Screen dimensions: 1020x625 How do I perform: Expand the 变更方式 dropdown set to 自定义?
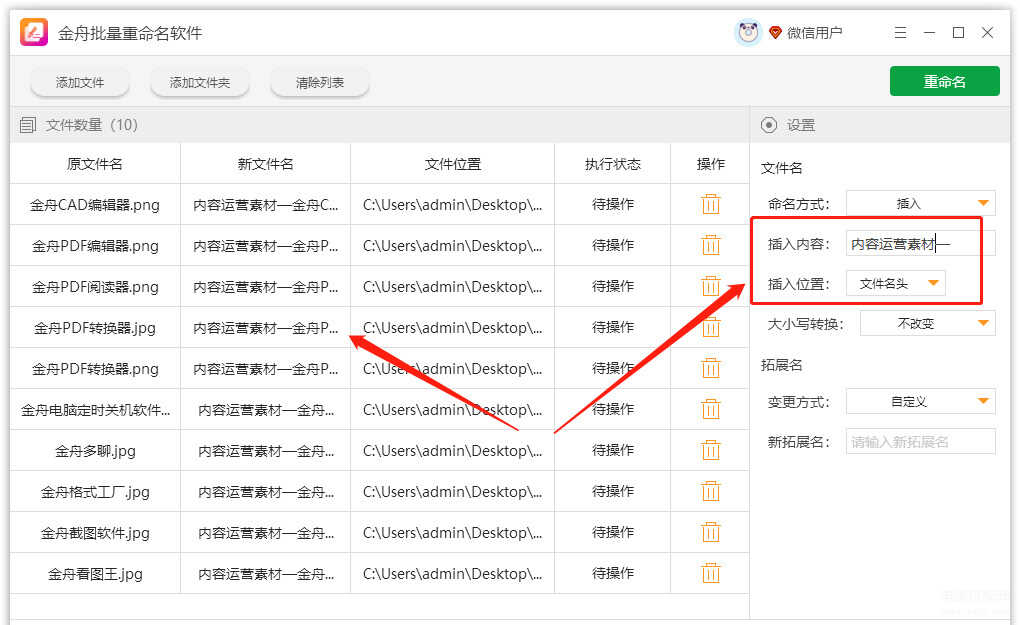tap(920, 401)
